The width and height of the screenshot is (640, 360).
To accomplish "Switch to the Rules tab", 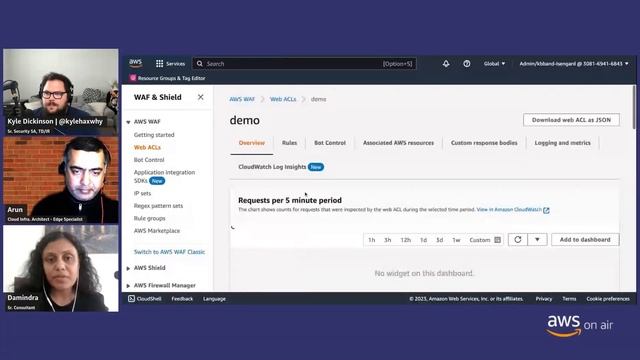I will [x=289, y=143].
